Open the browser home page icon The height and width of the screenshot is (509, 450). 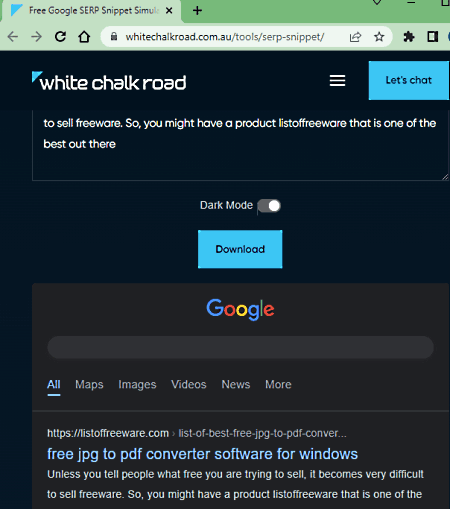[84, 37]
